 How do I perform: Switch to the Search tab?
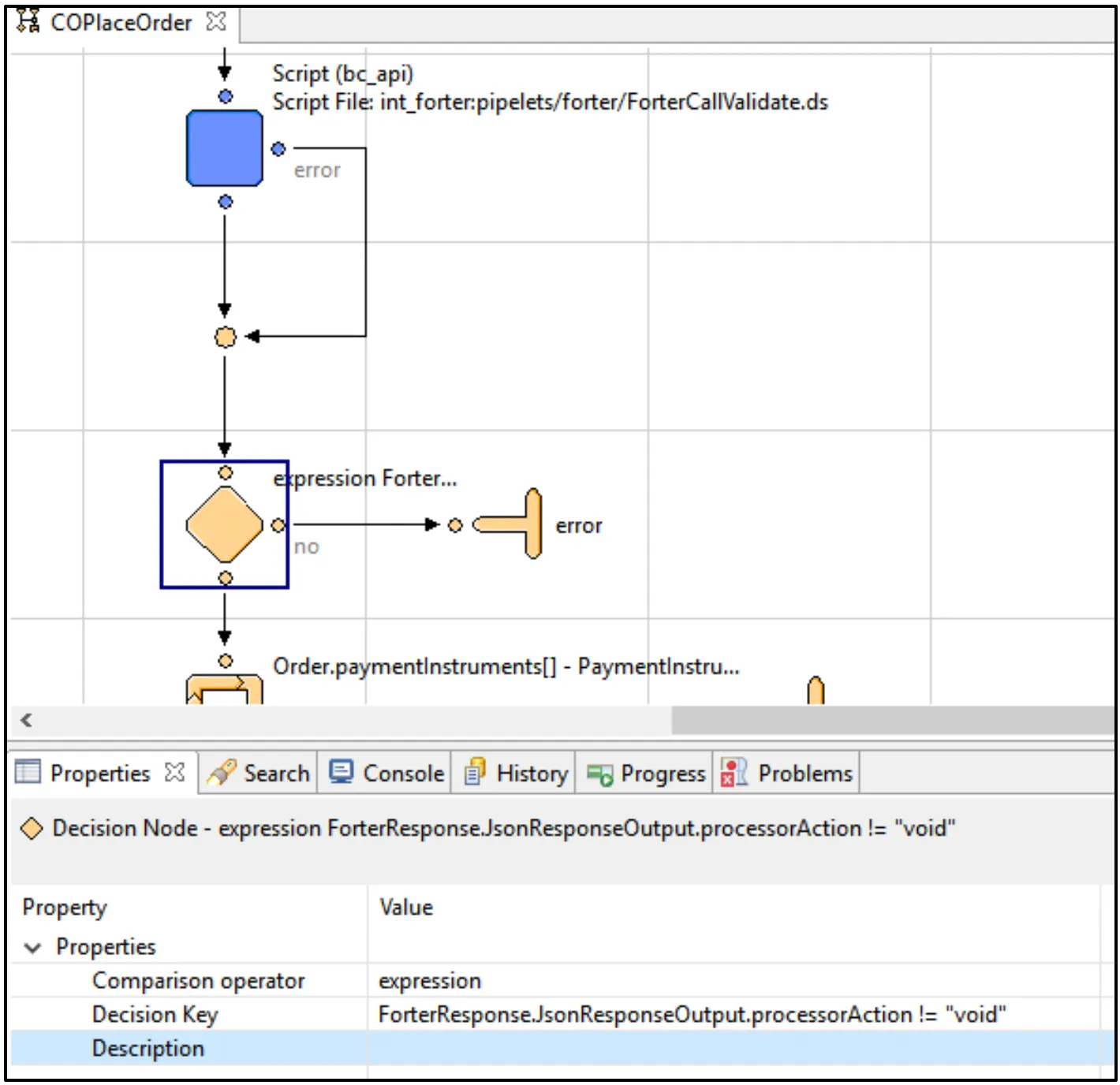point(258,773)
